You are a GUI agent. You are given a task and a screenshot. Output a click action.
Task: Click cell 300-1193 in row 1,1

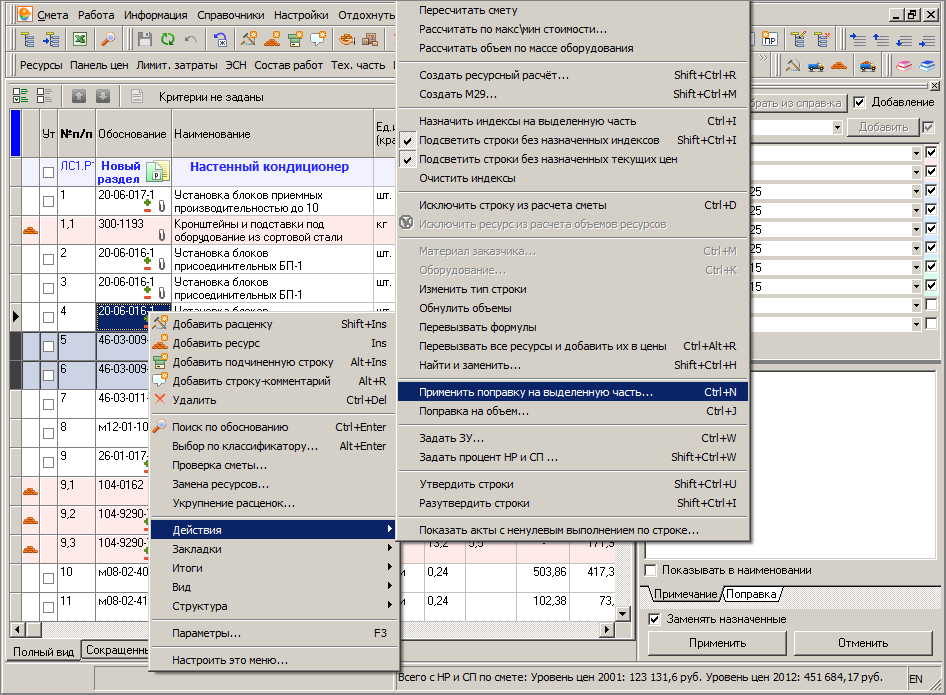[133, 230]
